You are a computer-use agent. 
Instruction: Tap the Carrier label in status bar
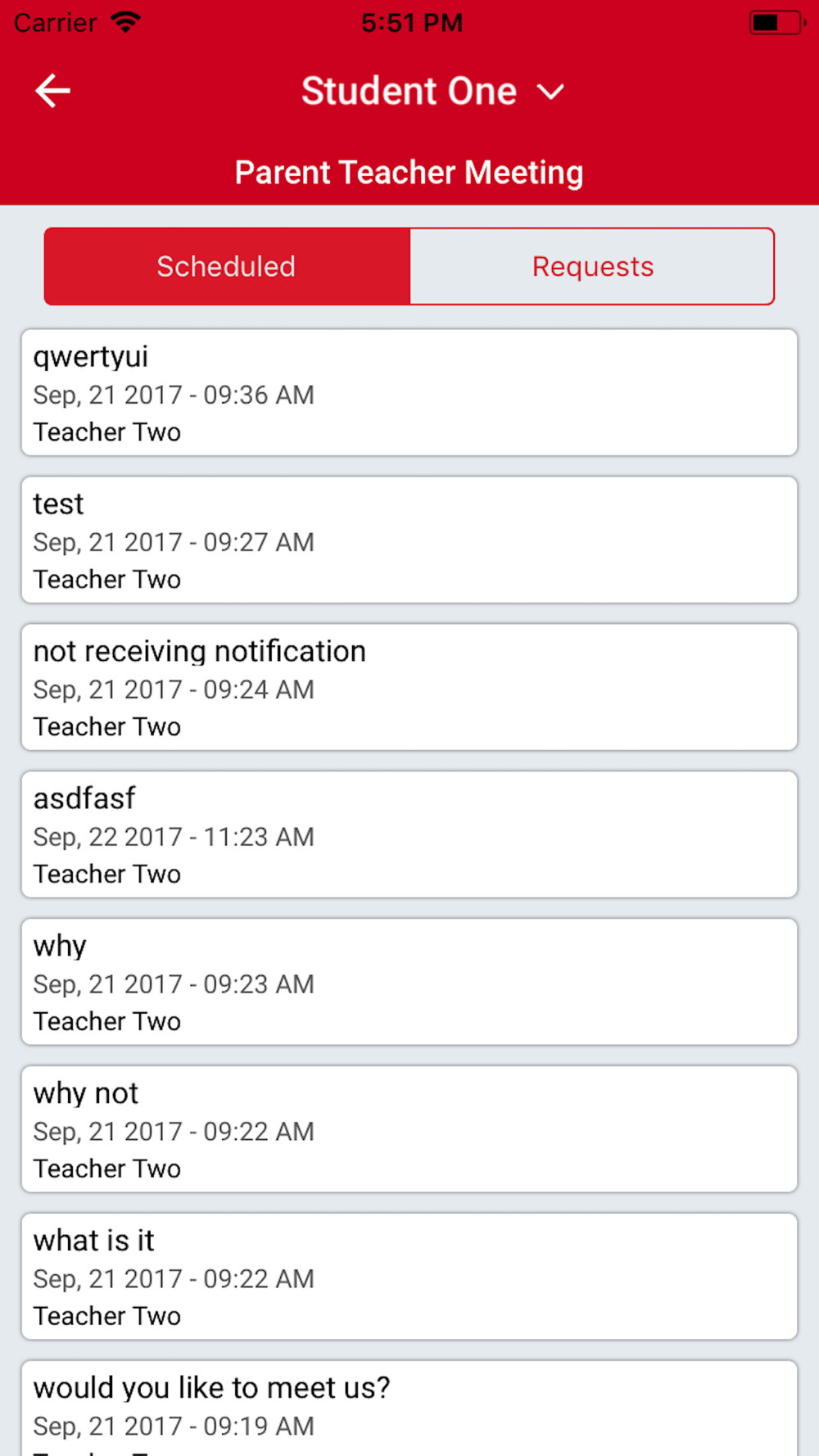[56, 23]
